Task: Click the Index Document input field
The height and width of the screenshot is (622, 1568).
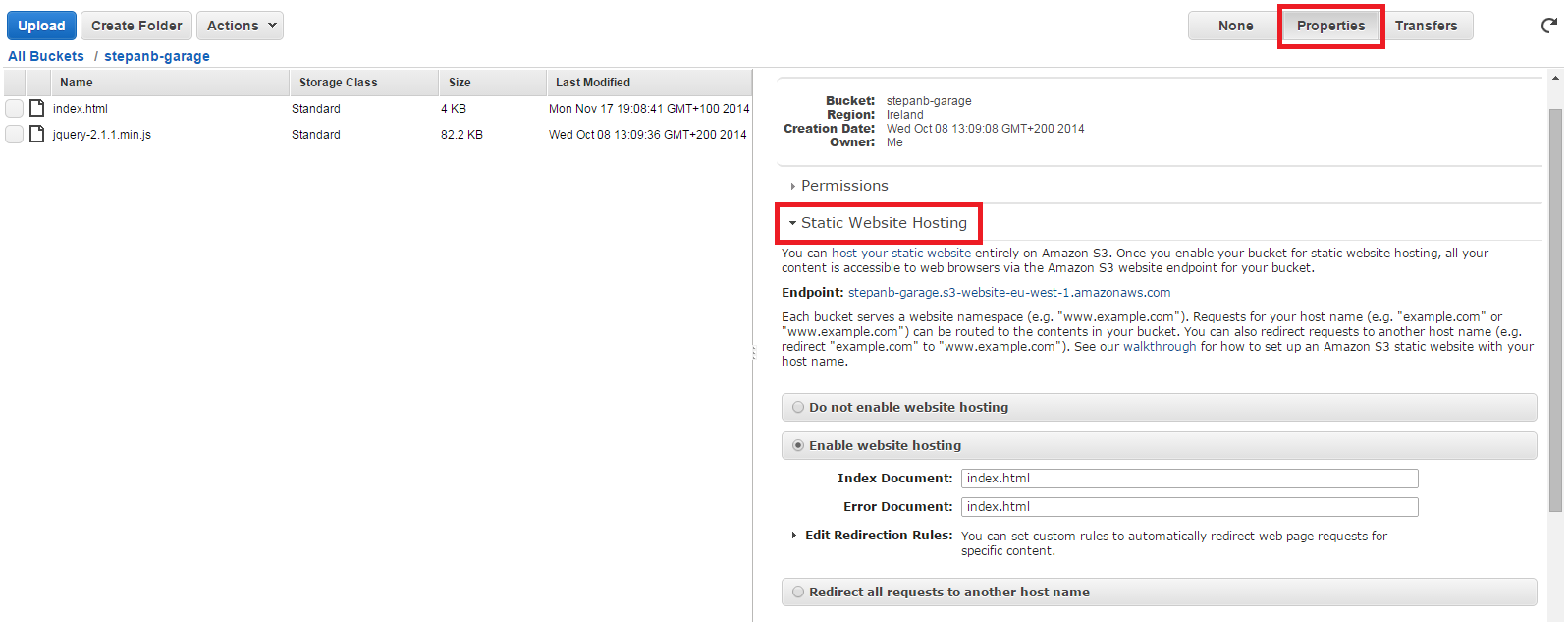Action: pyautogui.click(x=1189, y=479)
